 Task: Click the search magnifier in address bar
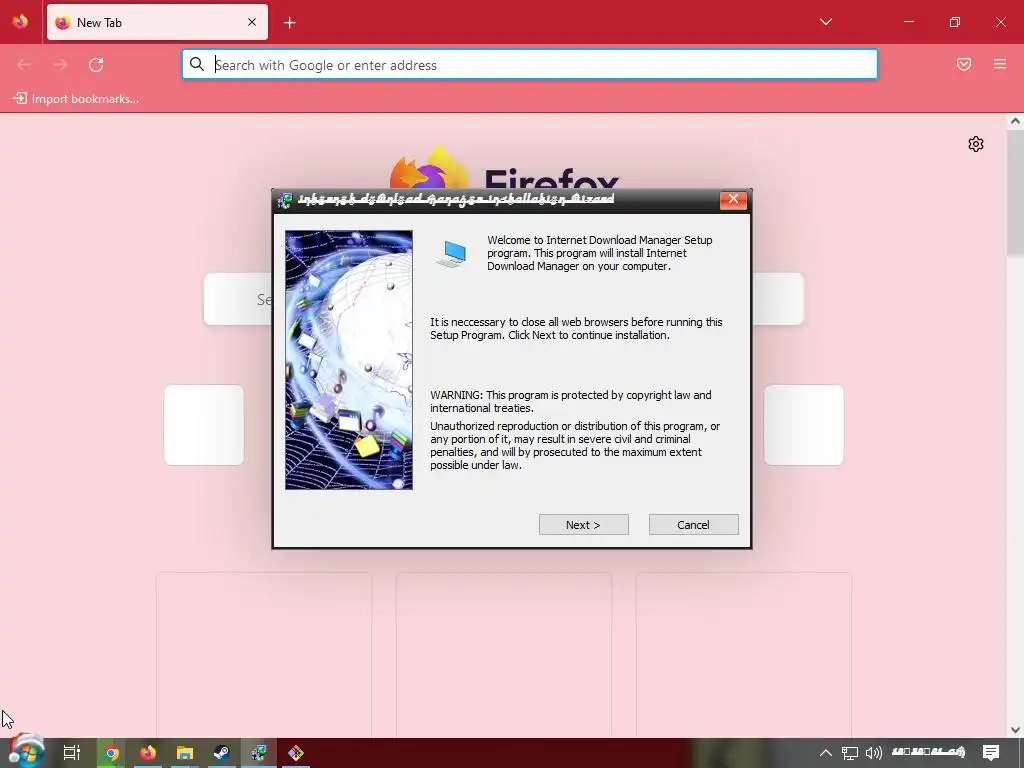197,64
